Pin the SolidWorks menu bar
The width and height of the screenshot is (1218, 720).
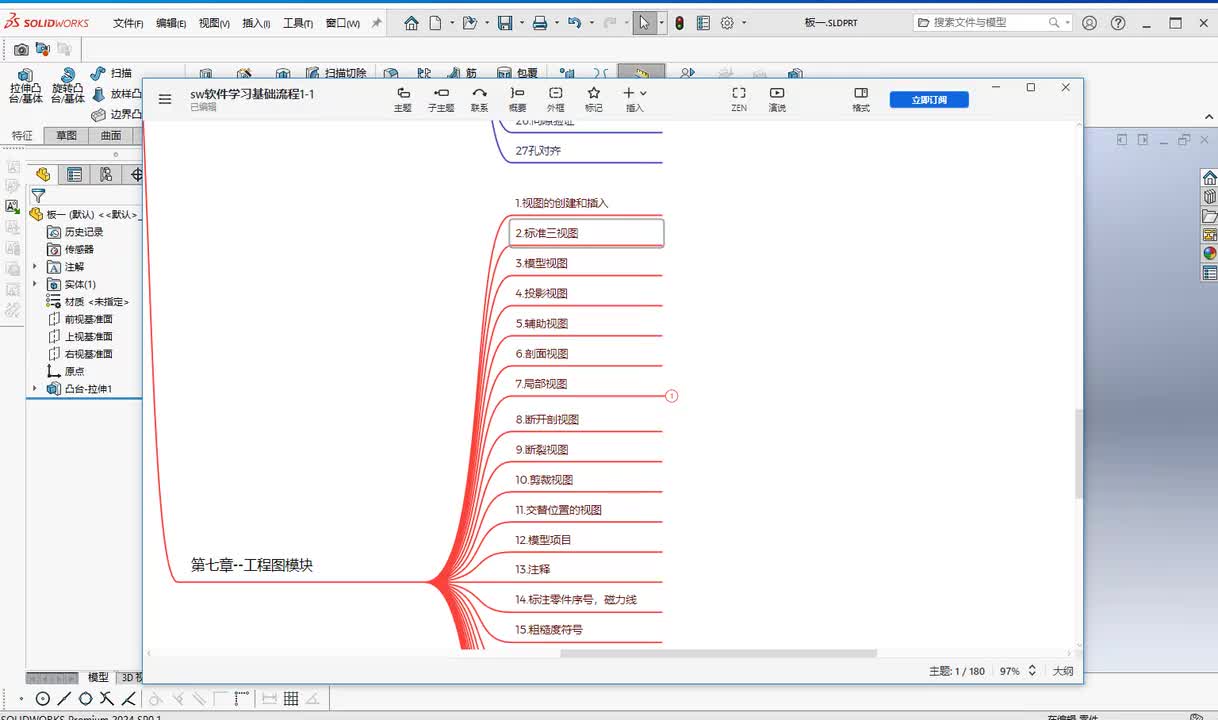tap(377, 23)
